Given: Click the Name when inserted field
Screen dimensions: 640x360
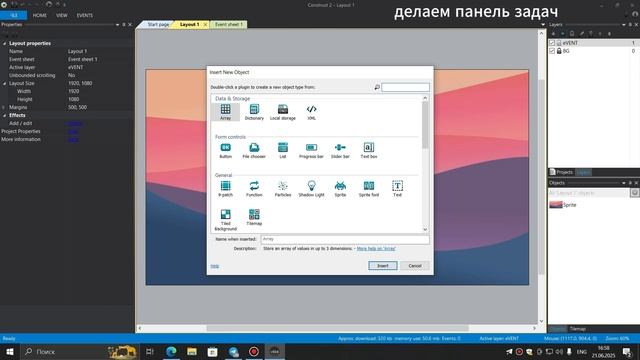Looking at the screenshot, I should 345,239.
